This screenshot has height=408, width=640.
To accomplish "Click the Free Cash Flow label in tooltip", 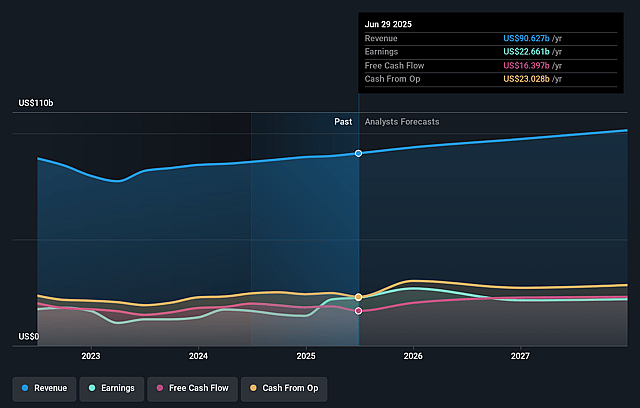I will click(394, 66).
